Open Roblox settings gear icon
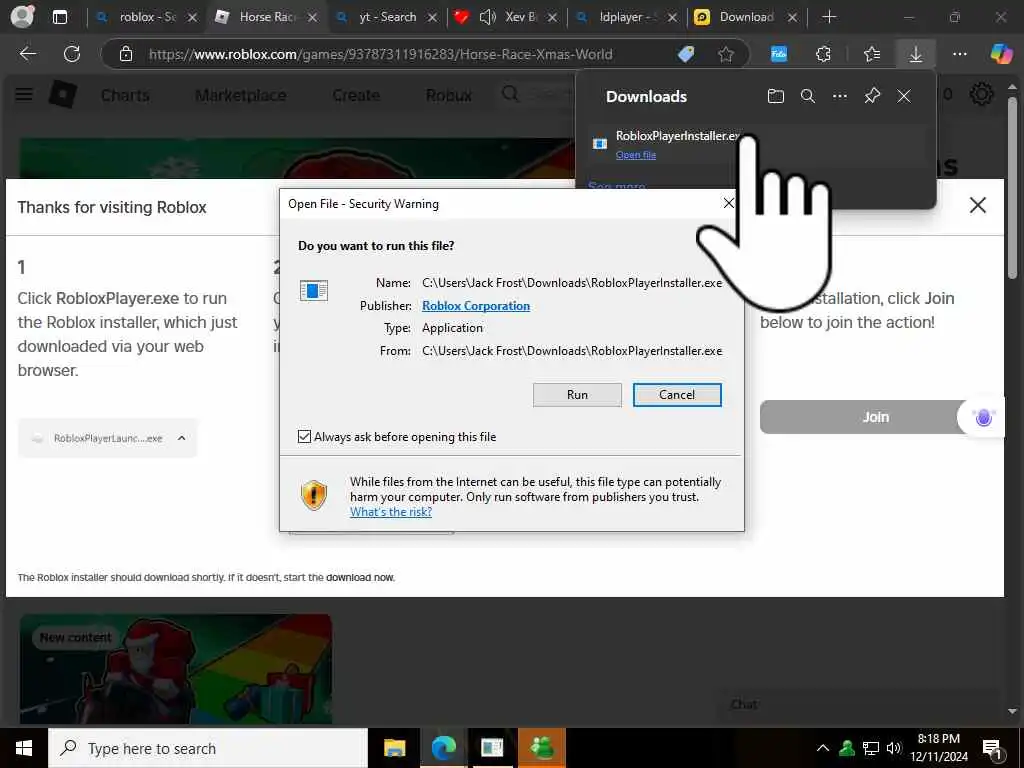1024x768 pixels. pos(982,95)
